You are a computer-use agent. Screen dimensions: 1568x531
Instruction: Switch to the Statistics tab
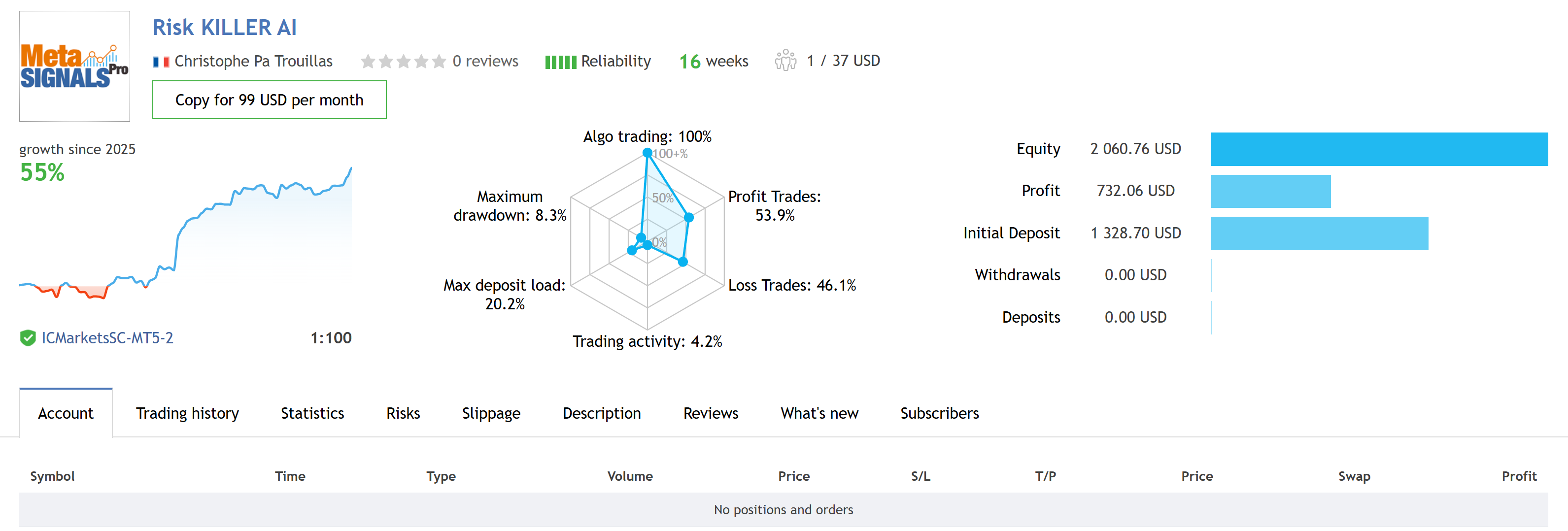312,413
